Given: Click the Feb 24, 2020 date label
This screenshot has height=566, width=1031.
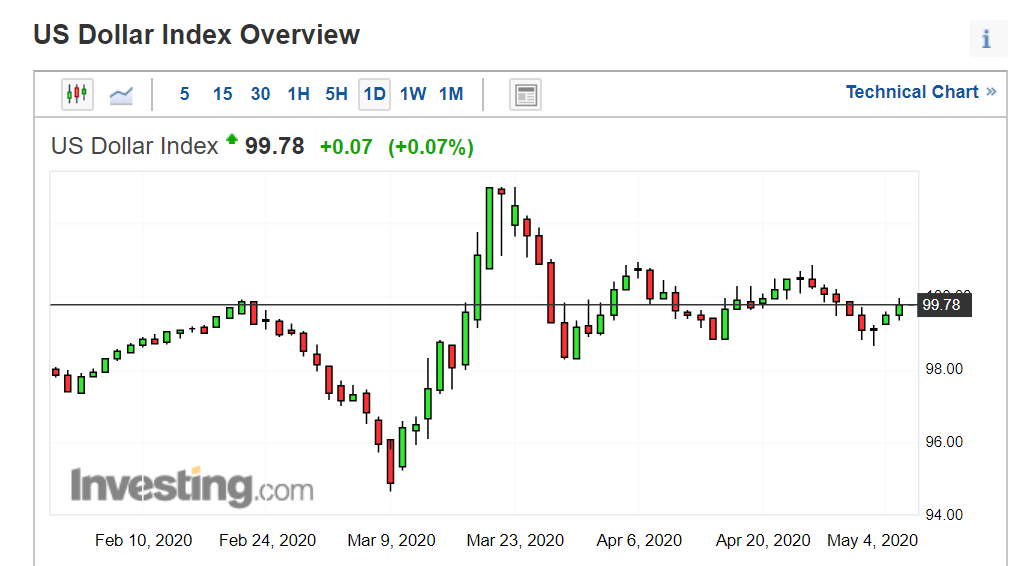Looking at the screenshot, I should pyautogui.click(x=268, y=540).
